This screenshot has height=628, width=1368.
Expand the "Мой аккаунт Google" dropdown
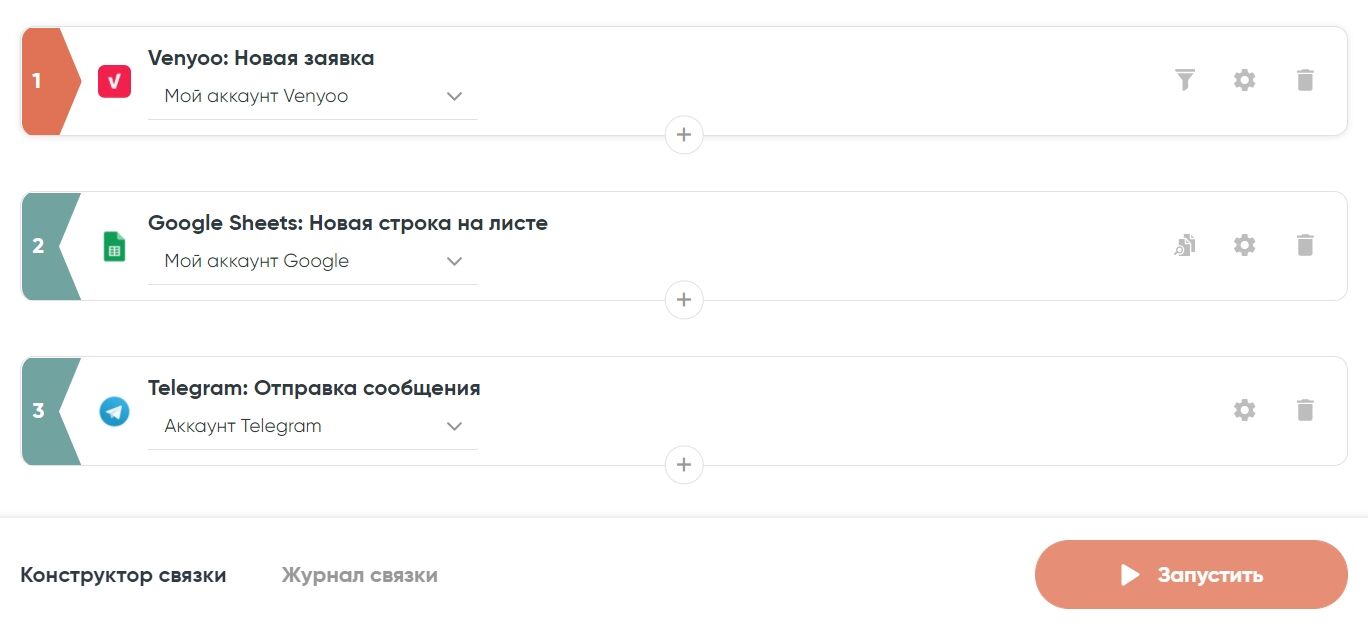tap(312, 262)
